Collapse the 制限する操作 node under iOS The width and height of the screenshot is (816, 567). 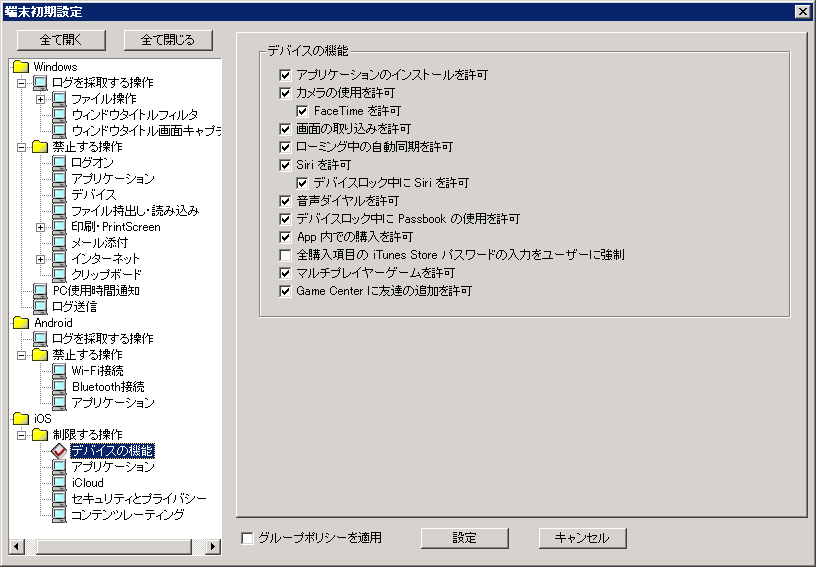(21, 435)
